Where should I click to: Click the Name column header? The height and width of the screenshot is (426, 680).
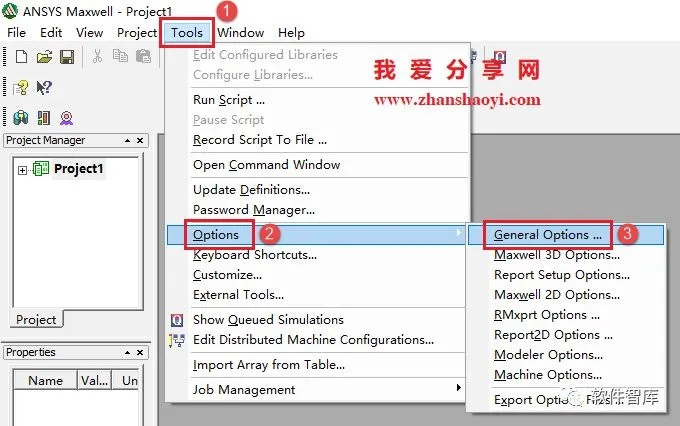[45, 380]
